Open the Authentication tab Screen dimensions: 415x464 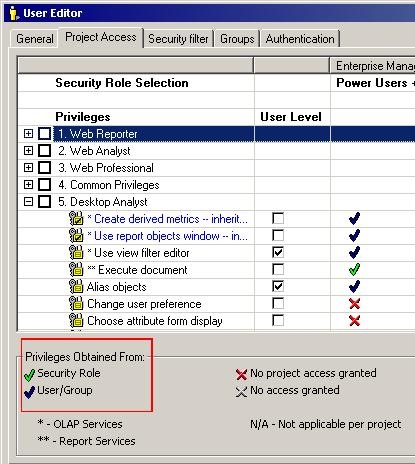(x=300, y=39)
